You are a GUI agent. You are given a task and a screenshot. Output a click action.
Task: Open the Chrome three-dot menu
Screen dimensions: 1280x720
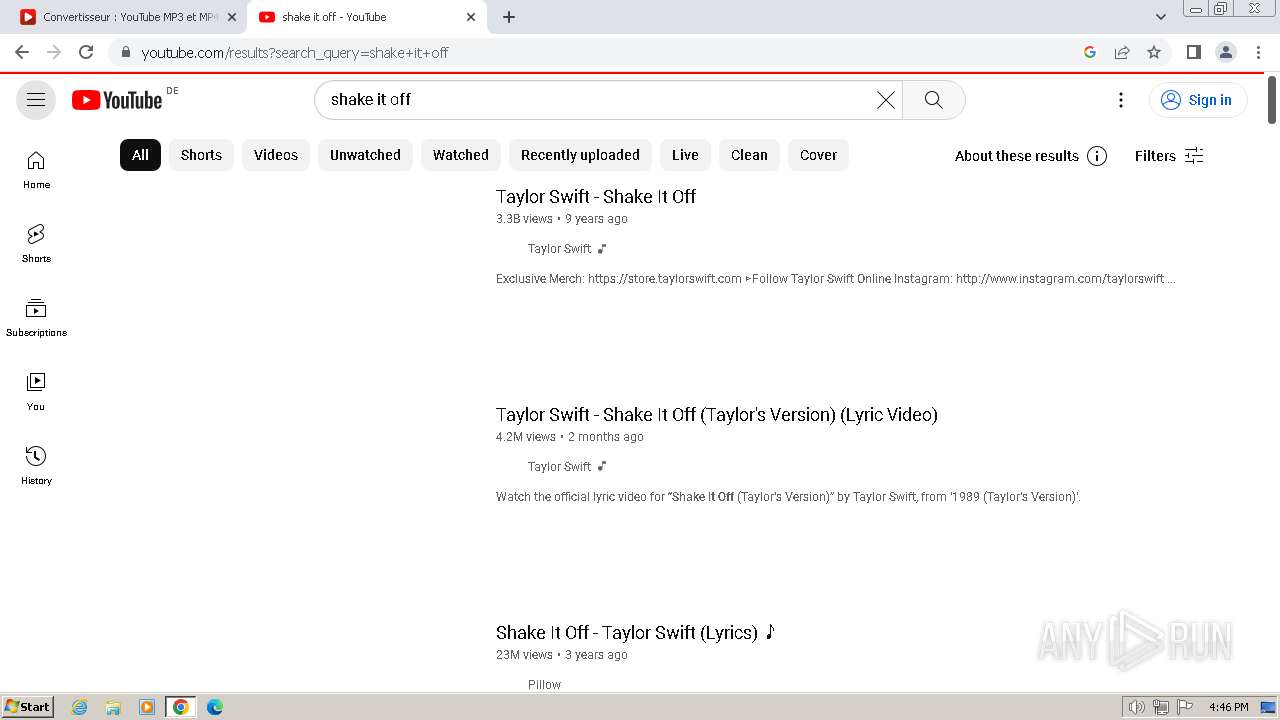(1258, 52)
